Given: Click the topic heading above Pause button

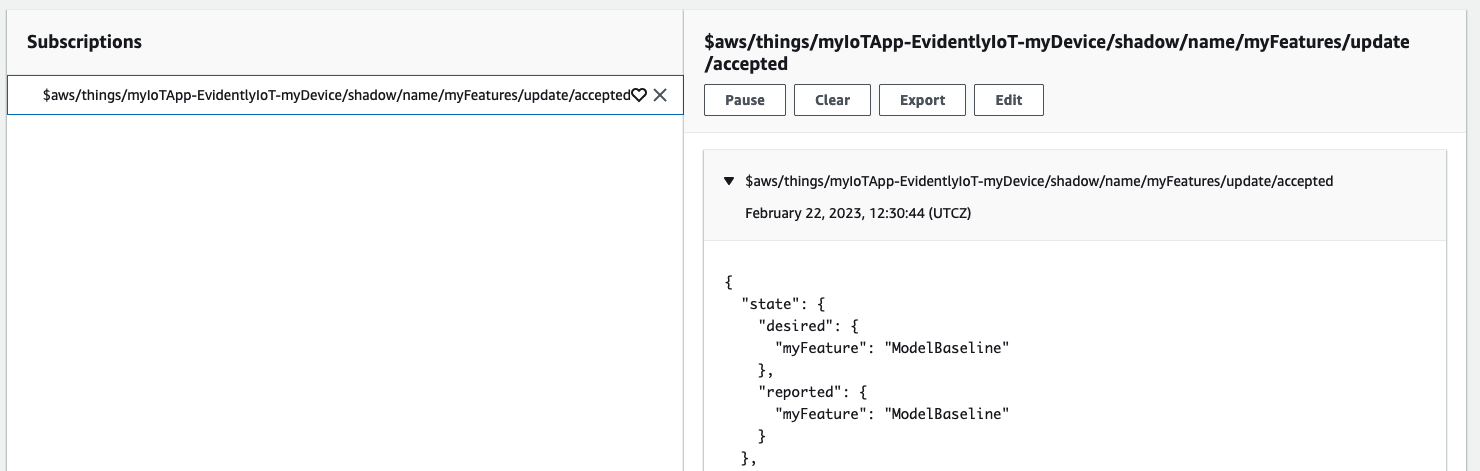Looking at the screenshot, I should (1057, 53).
